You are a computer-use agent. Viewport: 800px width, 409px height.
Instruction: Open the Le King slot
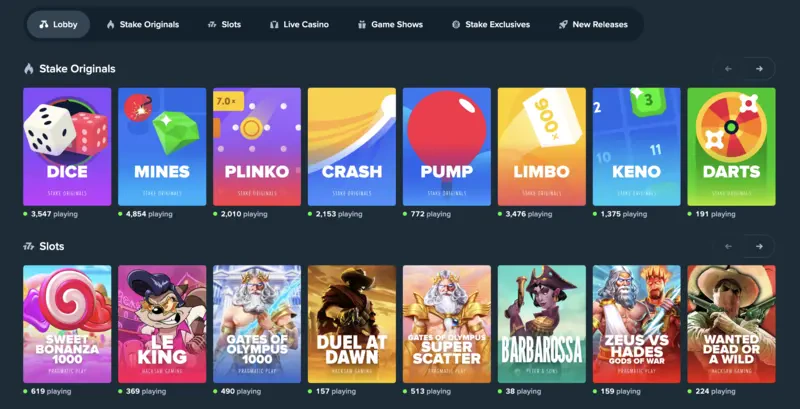[x=162, y=324]
